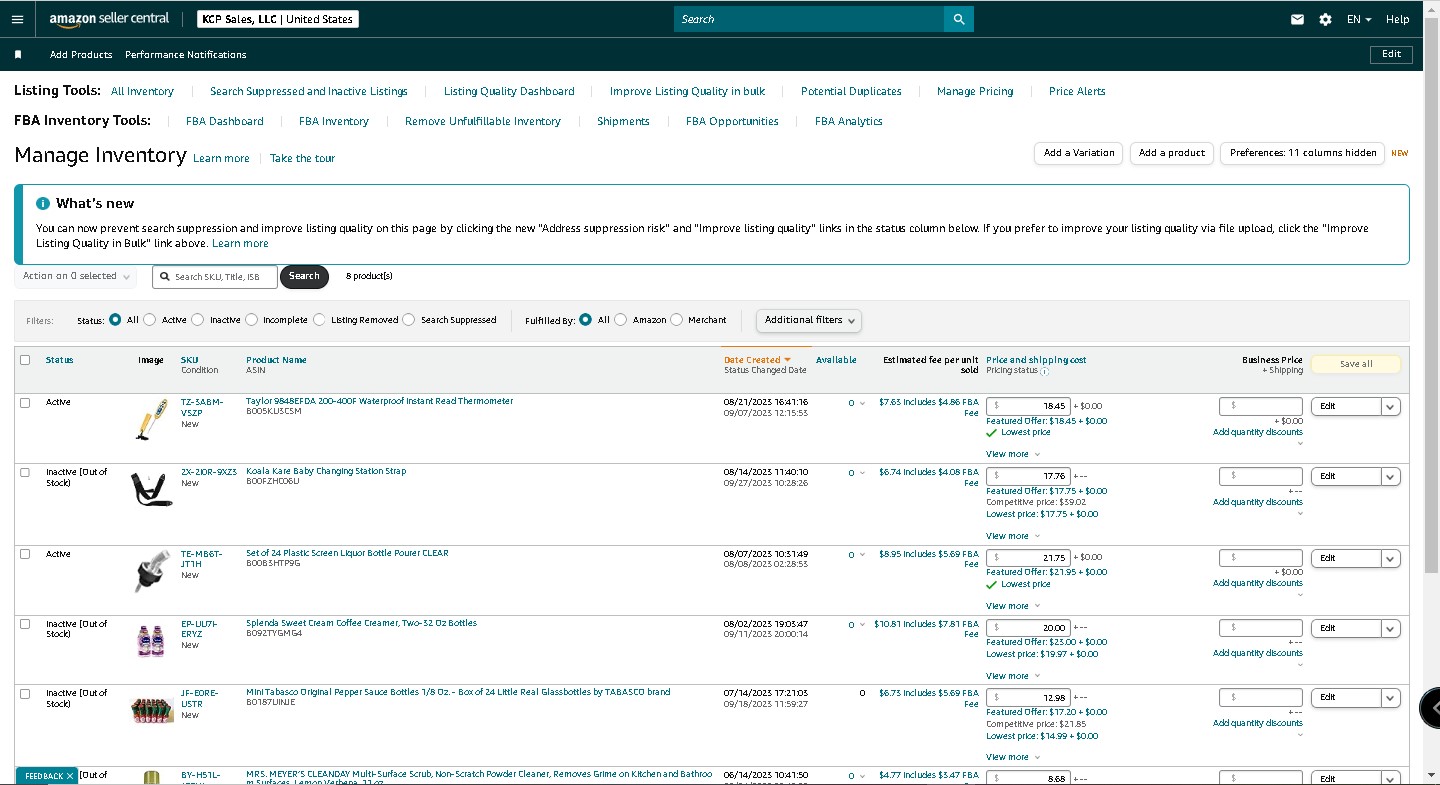Image resolution: width=1440 pixels, height=785 pixels.
Task: Open the liquor bottle pourer product image
Action: 151,571
